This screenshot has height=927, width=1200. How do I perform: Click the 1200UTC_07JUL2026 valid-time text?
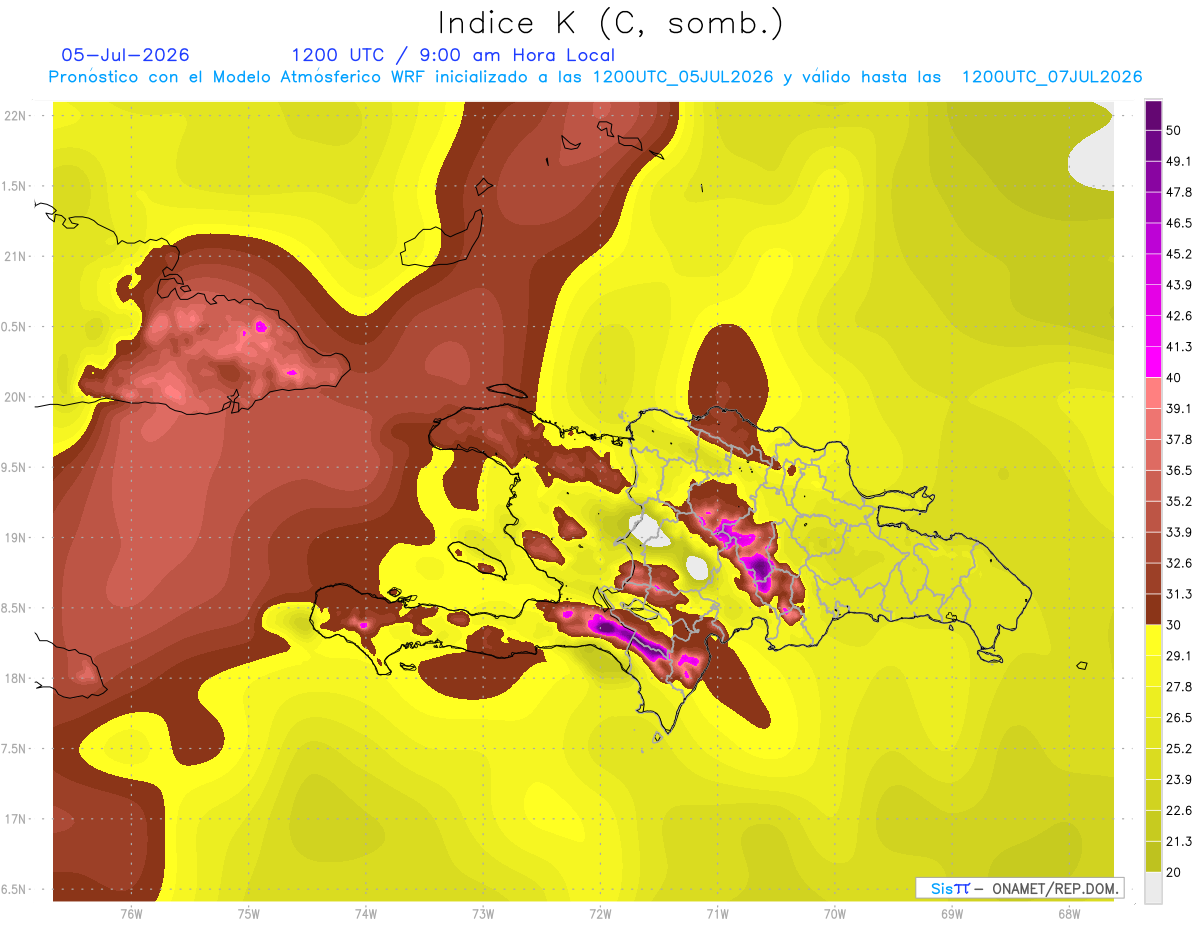[1052, 77]
